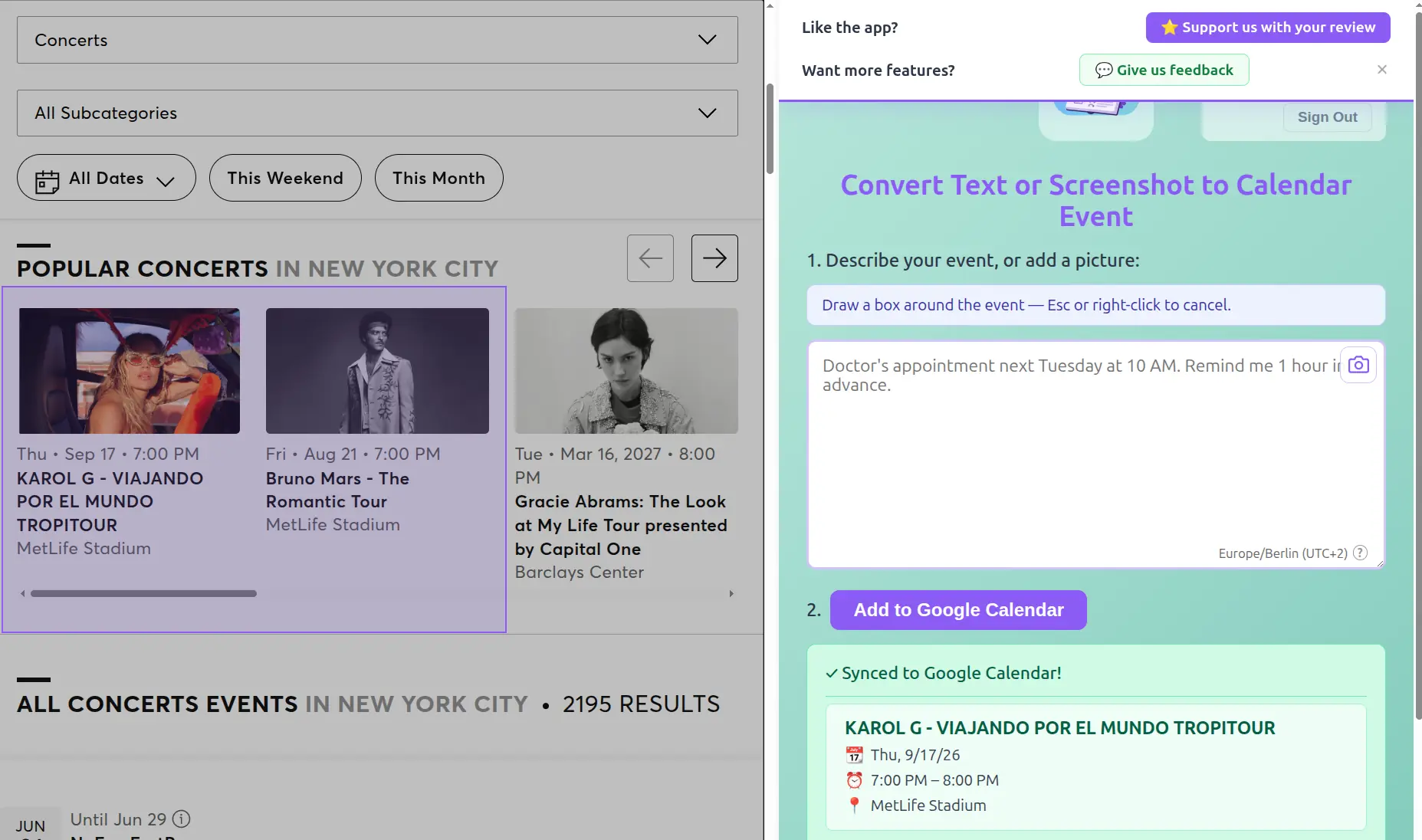
Task: Click the previous arrow in popular concerts
Action: click(650, 258)
